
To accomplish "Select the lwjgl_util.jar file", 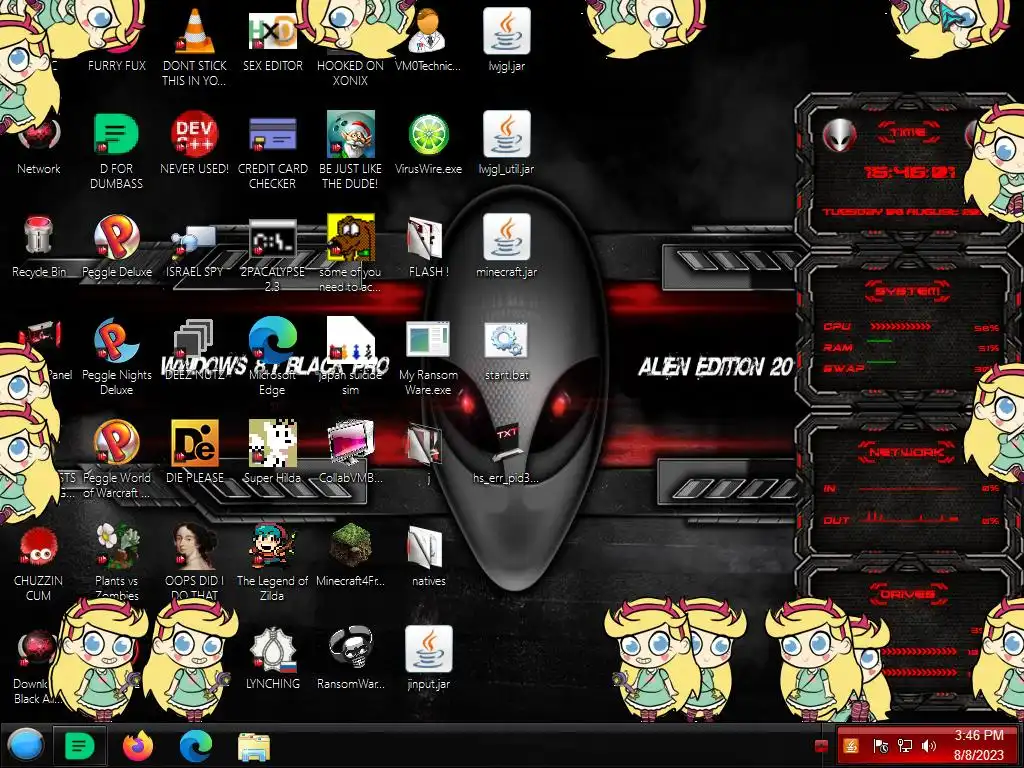I will (506, 135).
